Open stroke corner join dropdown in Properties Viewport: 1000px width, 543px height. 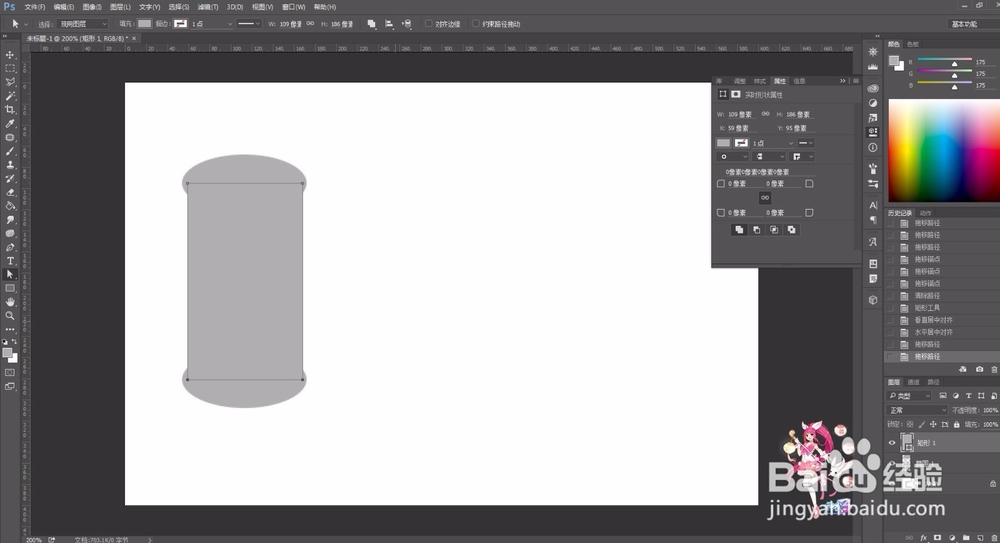[x=803, y=156]
